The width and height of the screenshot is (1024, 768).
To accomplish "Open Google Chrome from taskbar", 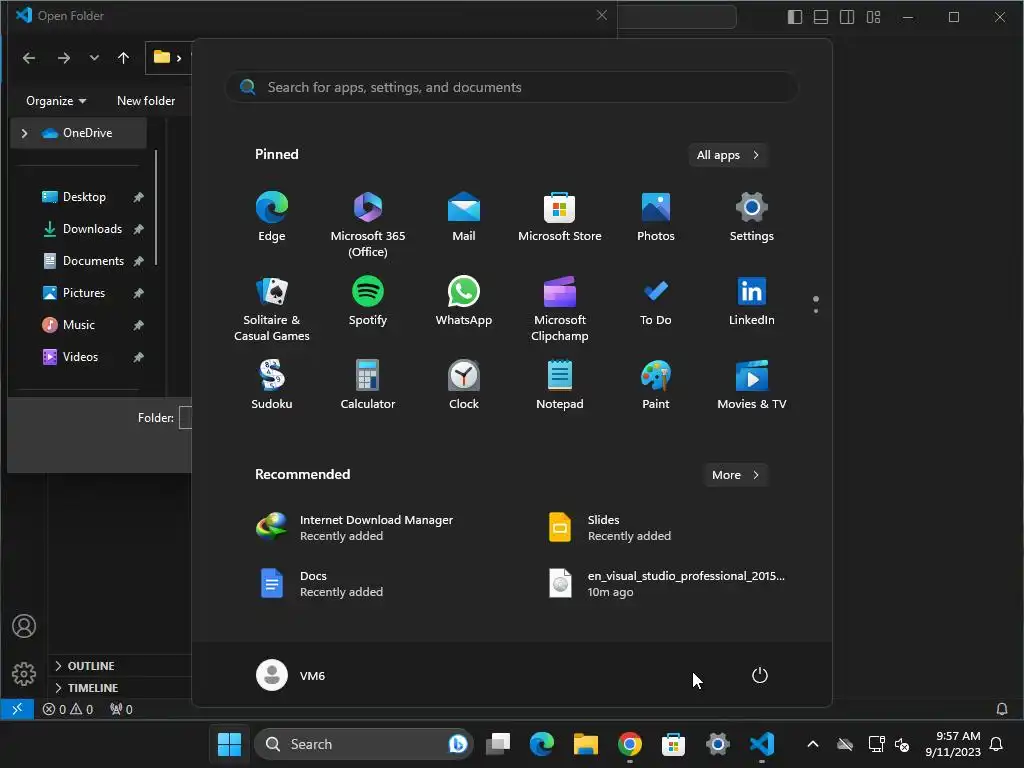I will (630, 744).
